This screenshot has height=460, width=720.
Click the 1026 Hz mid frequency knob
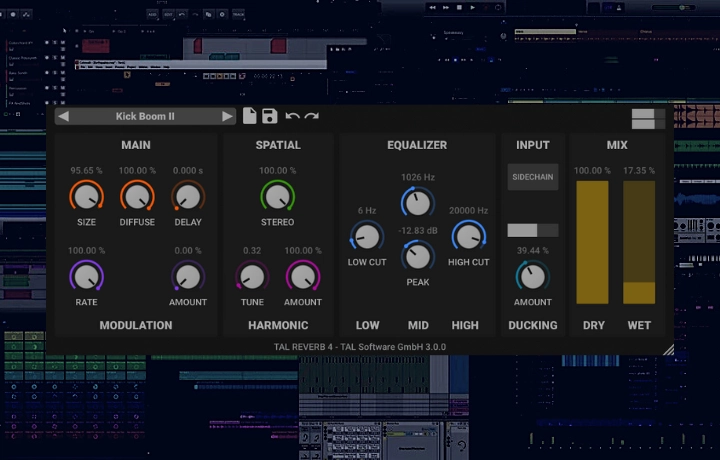(x=417, y=202)
